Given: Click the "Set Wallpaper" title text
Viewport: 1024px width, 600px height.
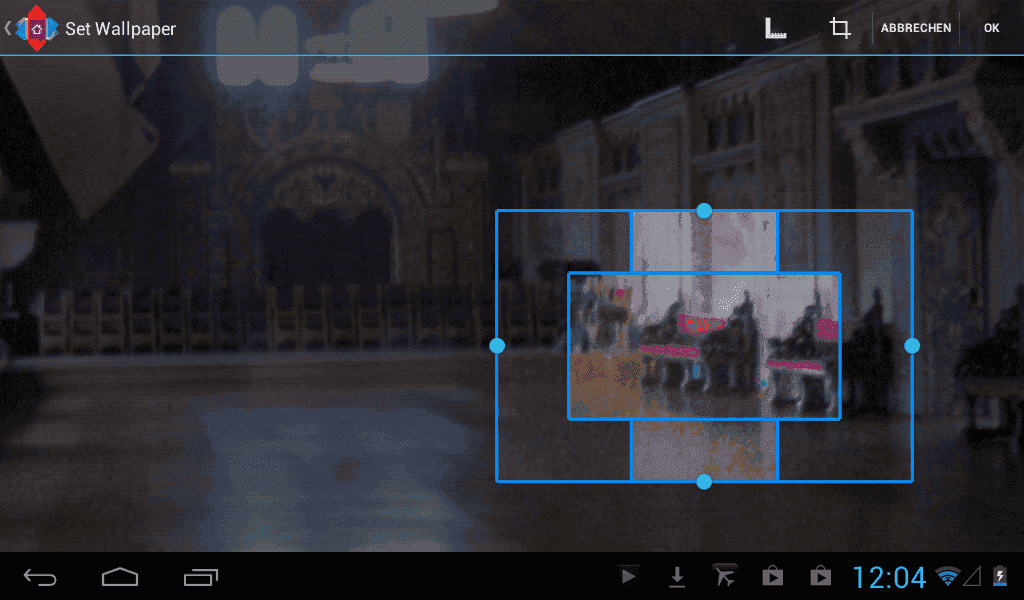Looking at the screenshot, I should pyautogui.click(x=121, y=29).
